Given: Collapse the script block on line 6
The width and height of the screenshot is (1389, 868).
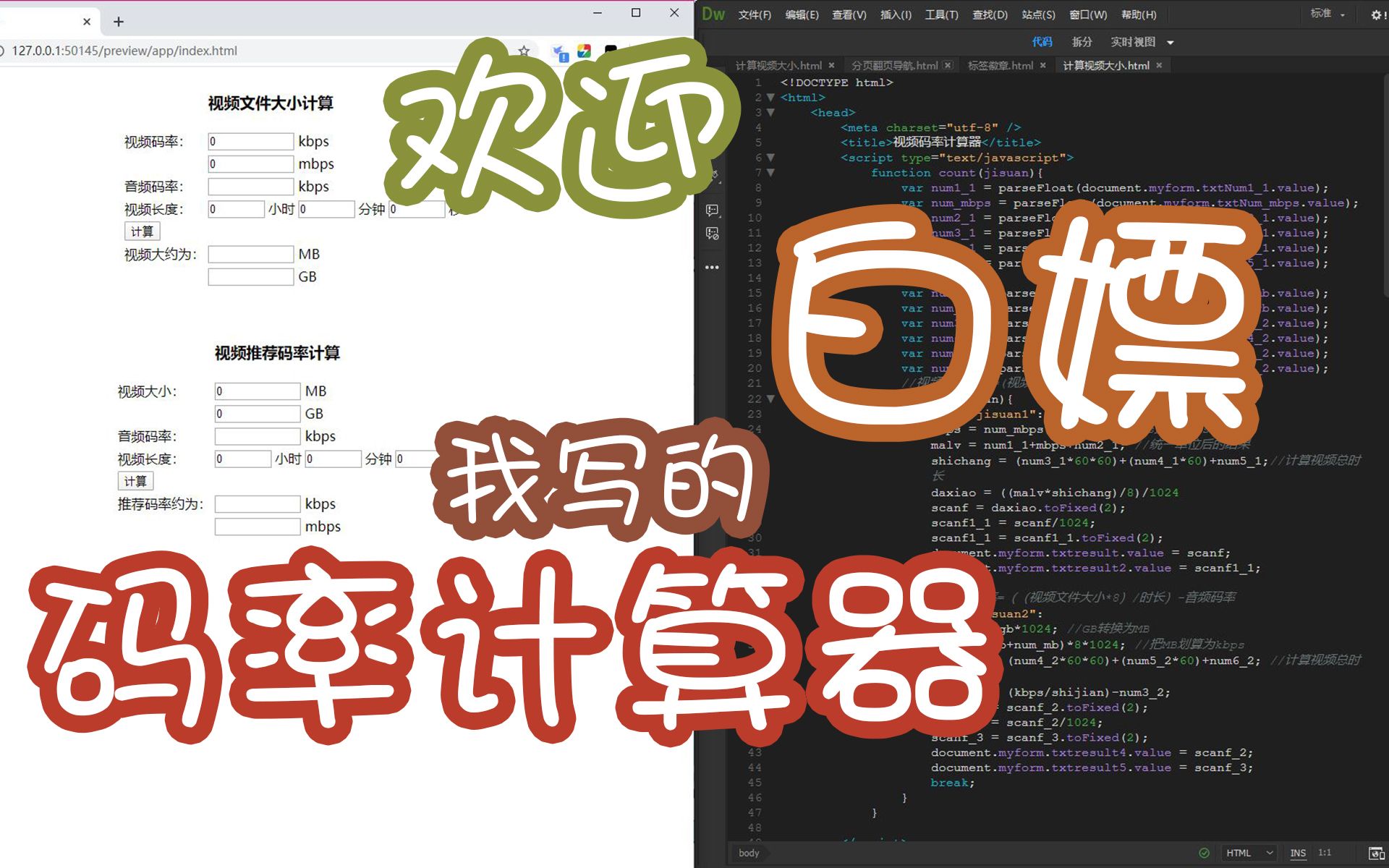Looking at the screenshot, I should pyautogui.click(x=770, y=158).
